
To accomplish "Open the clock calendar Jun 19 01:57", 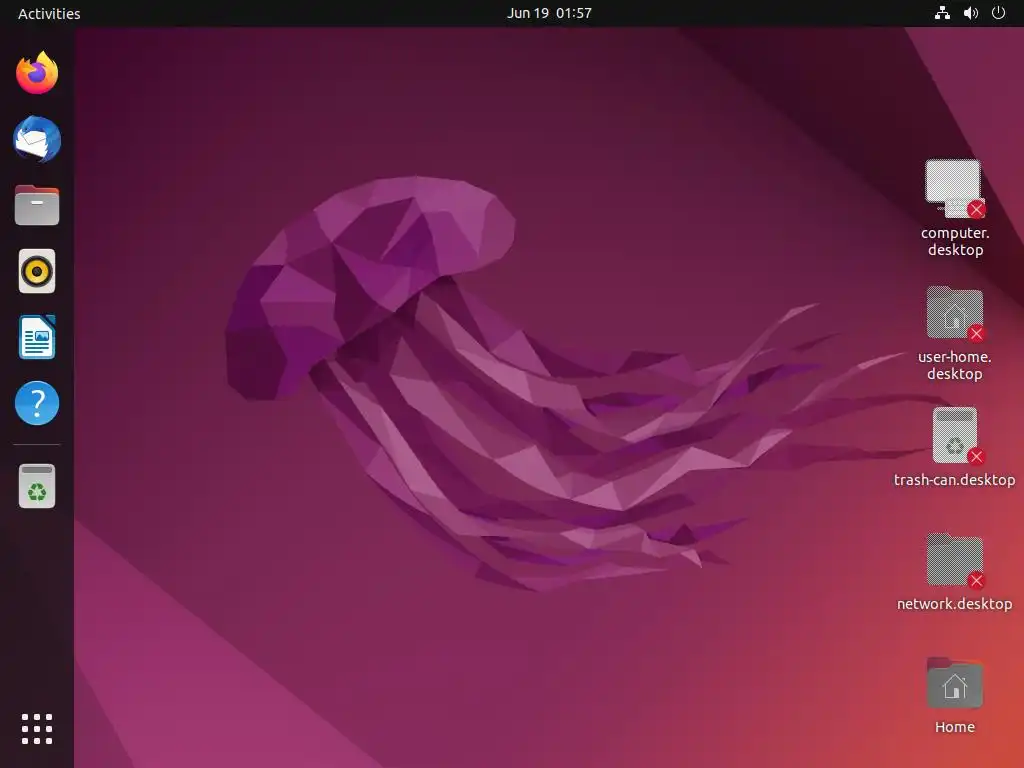I will coord(549,13).
